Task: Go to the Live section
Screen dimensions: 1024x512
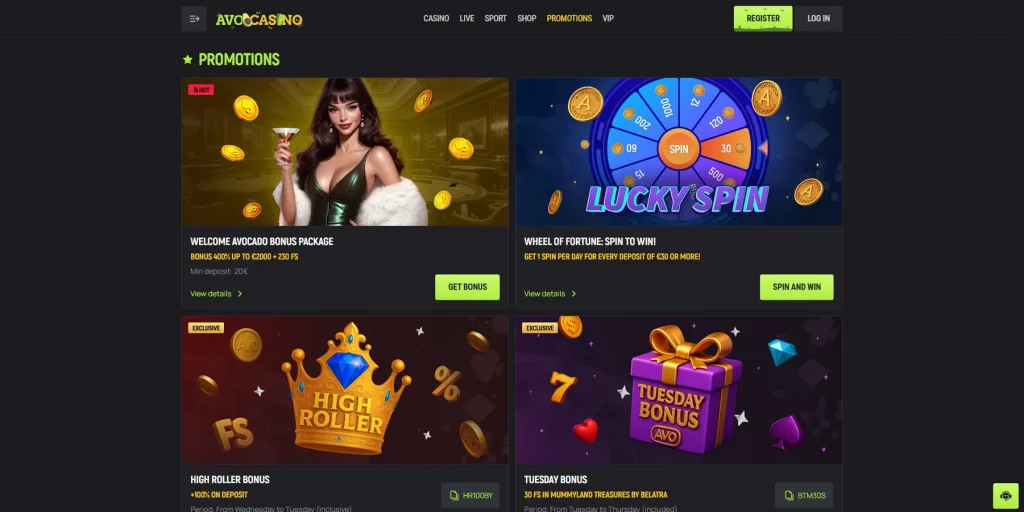Action: click(x=467, y=18)
